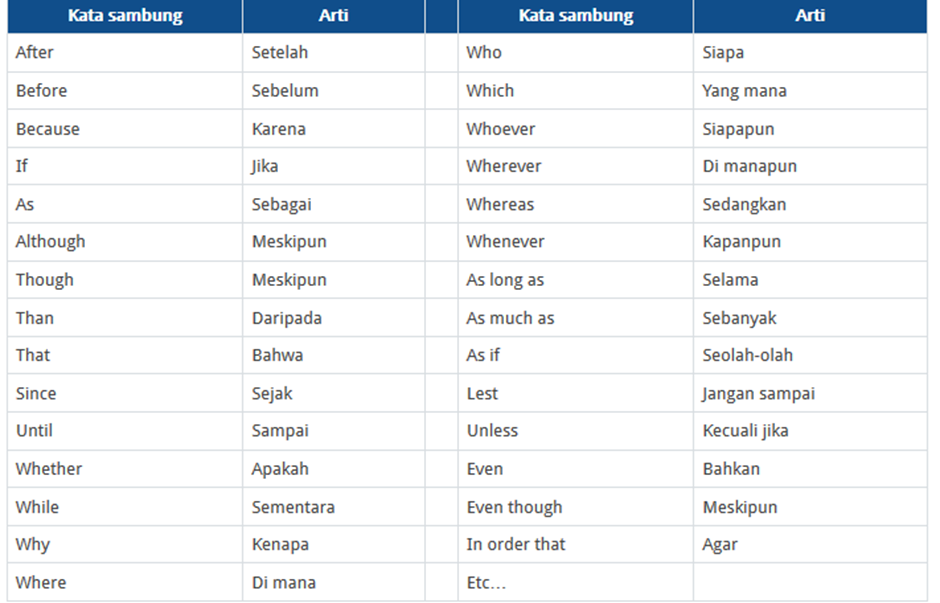Click the 'Sementara' cell
Viewport: 940px width, 603px height.
333,507
